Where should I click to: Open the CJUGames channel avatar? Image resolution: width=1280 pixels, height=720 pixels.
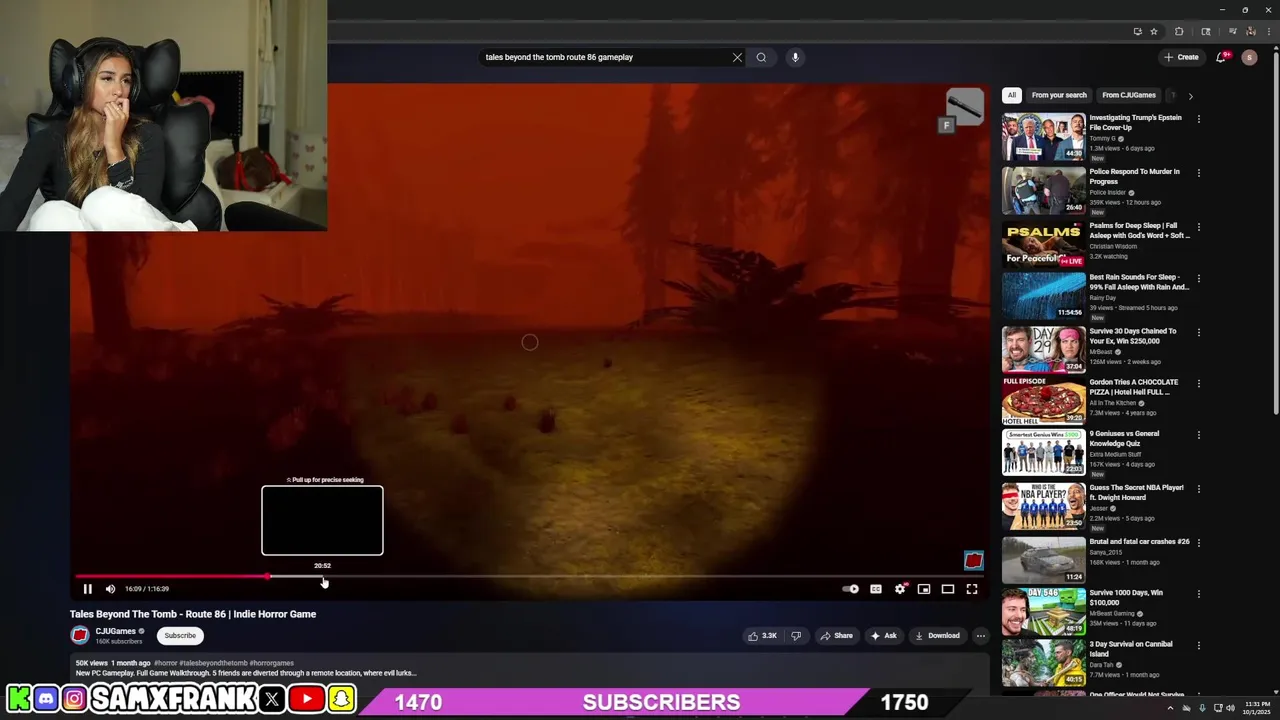pyautogui.click(x=80, y=635)
